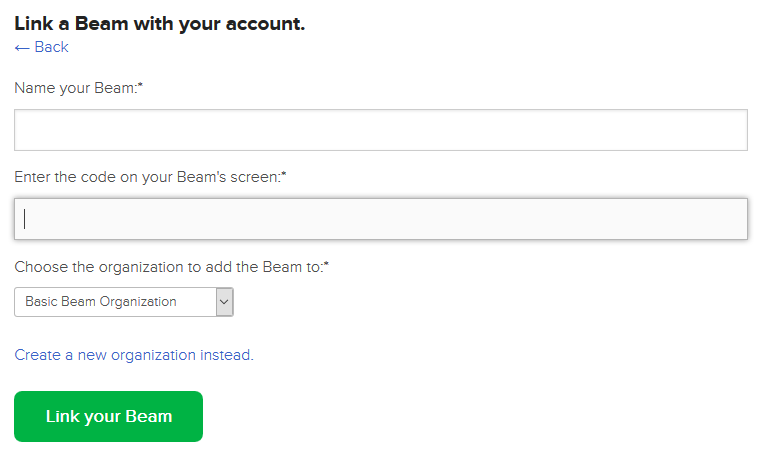Open the organization dropdown

coord(123,302)
